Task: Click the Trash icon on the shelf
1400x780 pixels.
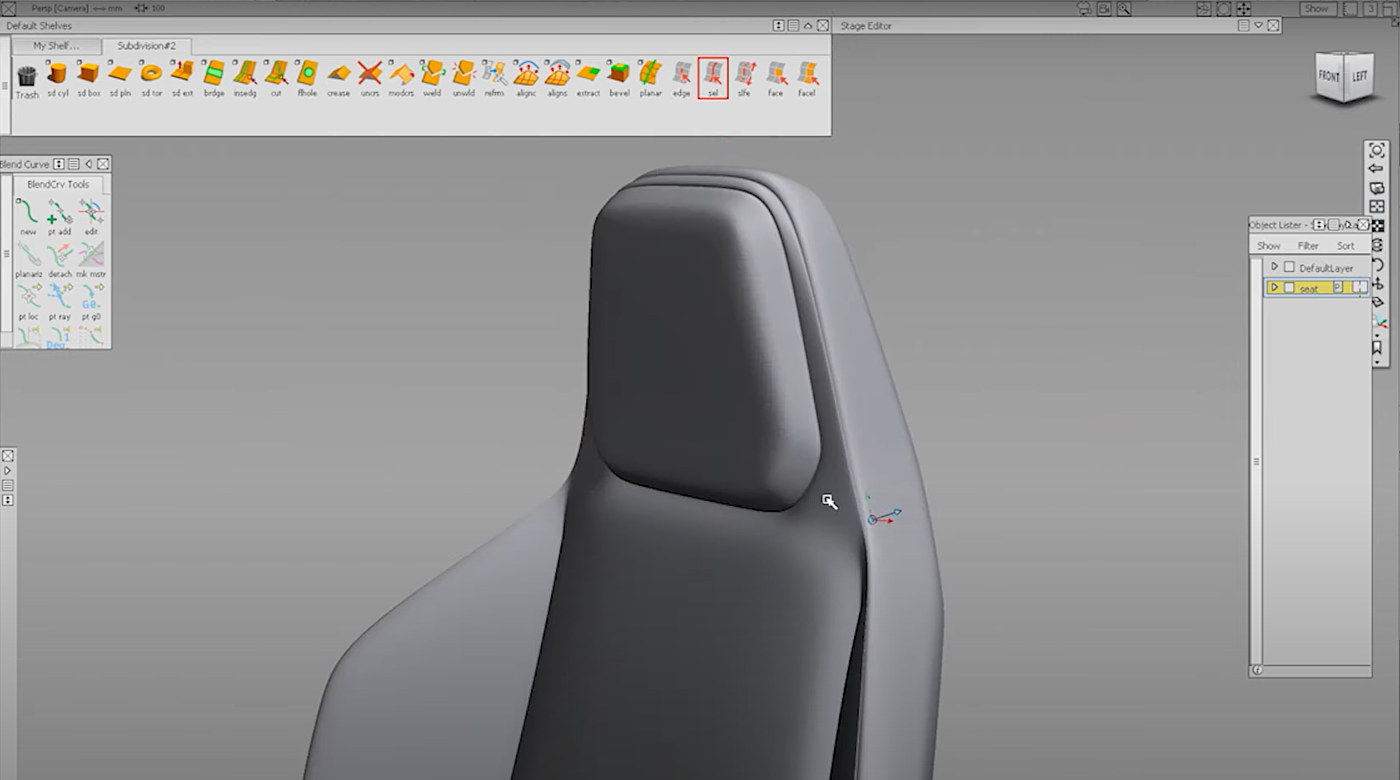Action: pos(27,77)
